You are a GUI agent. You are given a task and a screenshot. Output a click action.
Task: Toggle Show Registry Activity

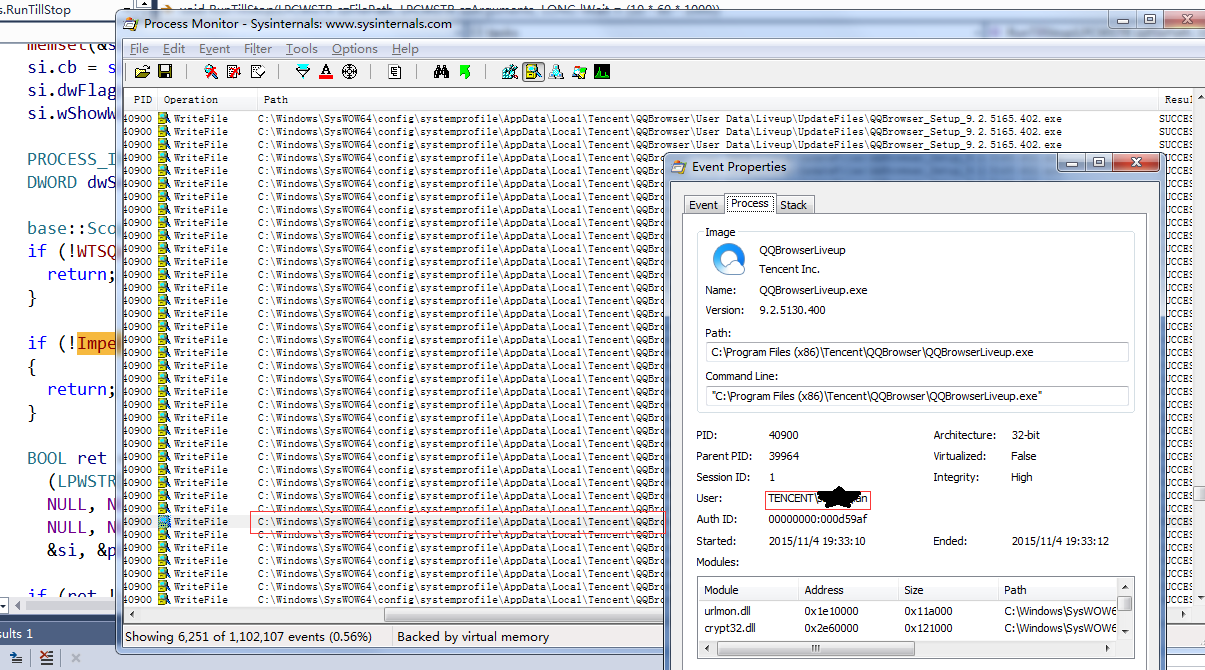pos(510,72)
